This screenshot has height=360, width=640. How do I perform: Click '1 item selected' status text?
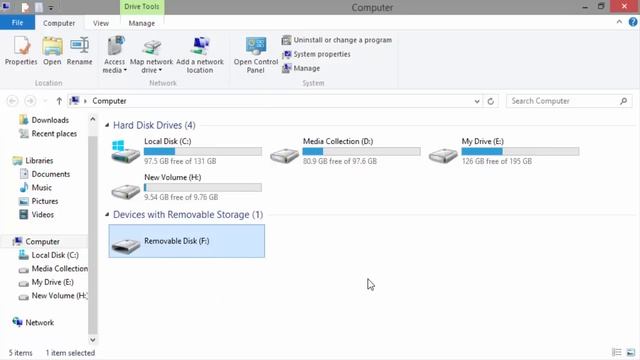(x=70, y=353)
